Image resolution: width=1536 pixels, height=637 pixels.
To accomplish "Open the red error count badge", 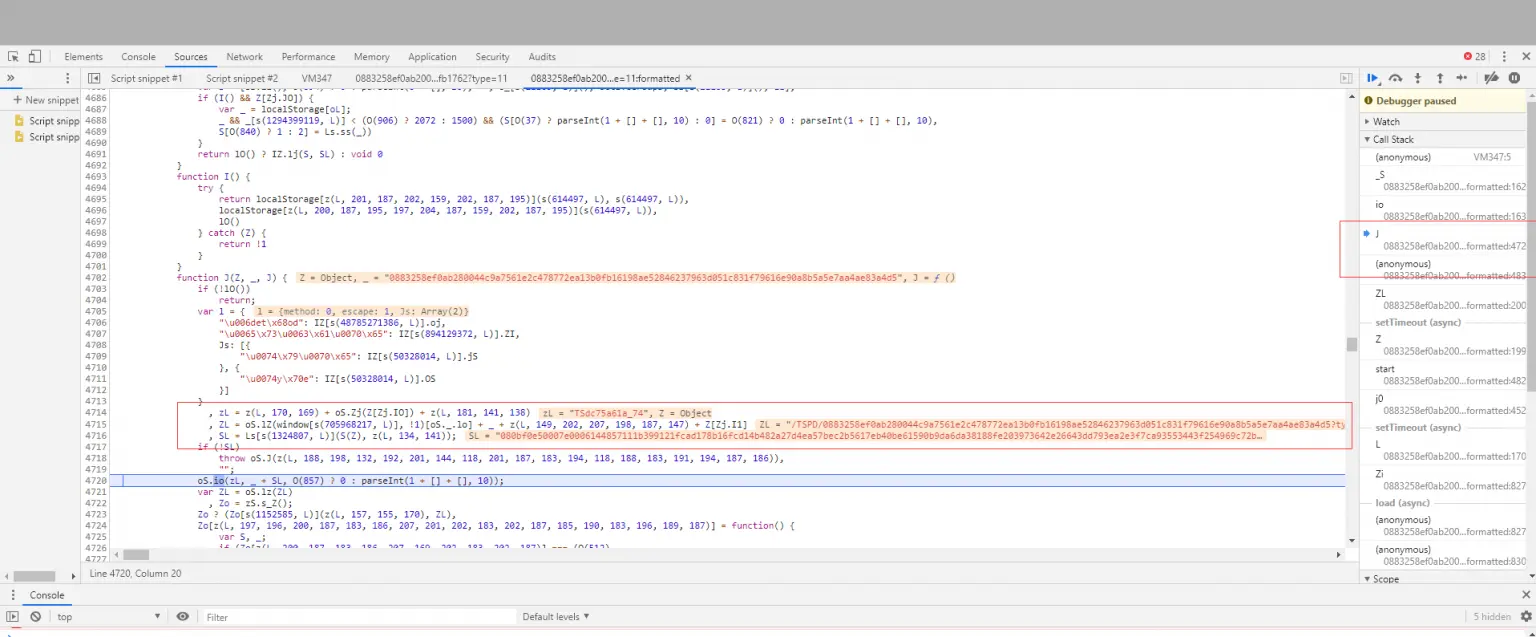I will pos(1475,57).
